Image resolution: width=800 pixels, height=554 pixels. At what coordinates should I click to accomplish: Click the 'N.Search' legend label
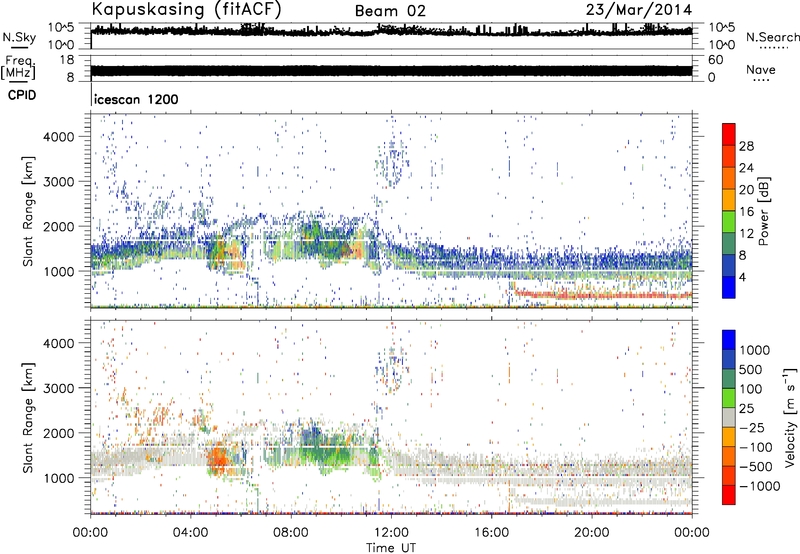(773, 37)
